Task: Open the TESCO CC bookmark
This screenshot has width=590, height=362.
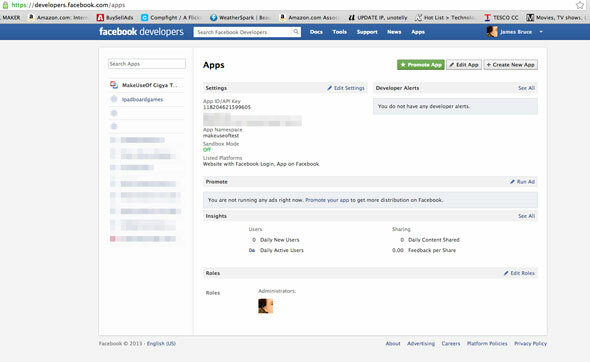Action: (501, 18)
